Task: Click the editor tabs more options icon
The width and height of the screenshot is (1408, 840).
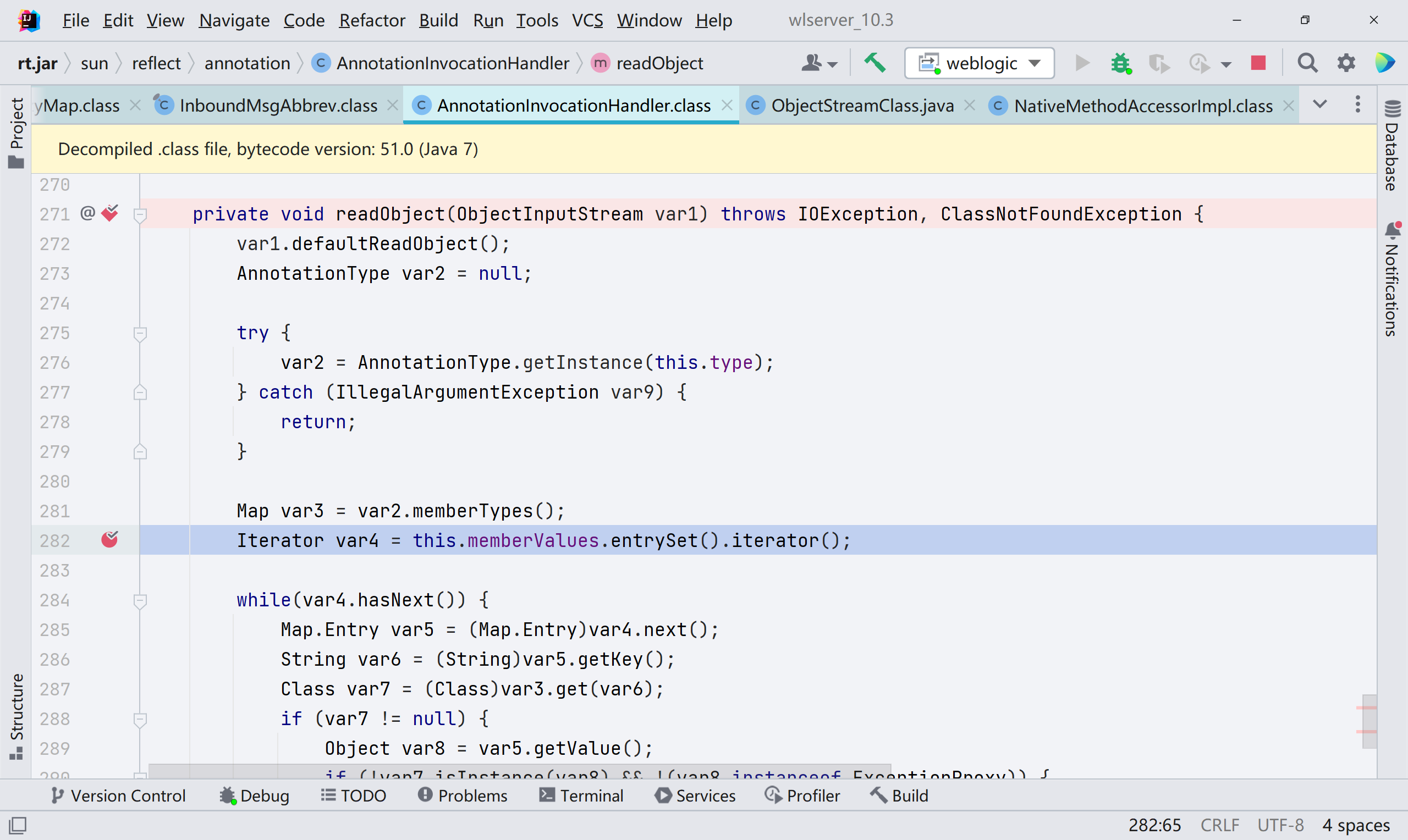Action: [1357, 104]
